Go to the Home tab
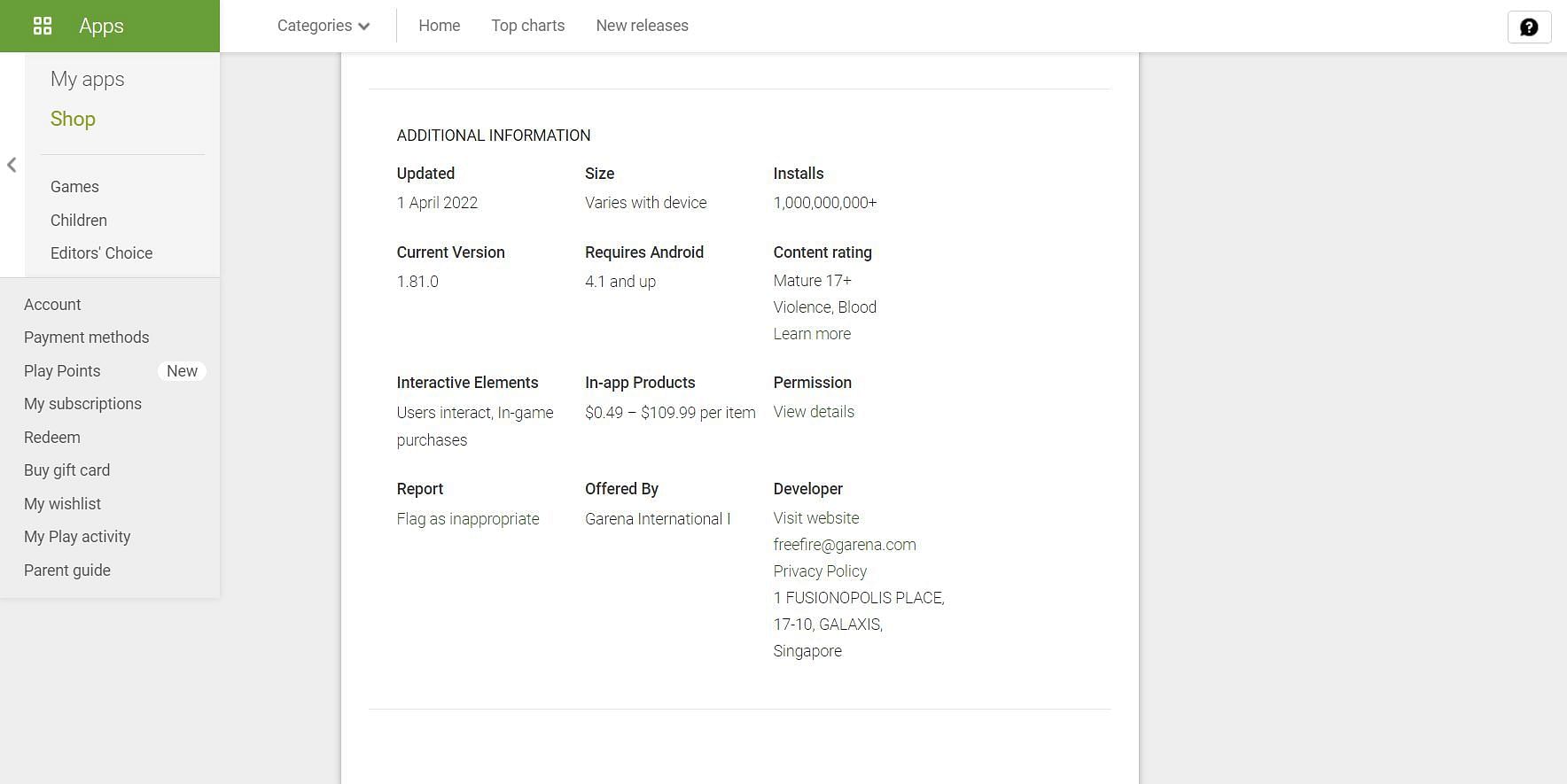Screen dimensions: 1567x784 pyautogui.click(x=439, y=26)
